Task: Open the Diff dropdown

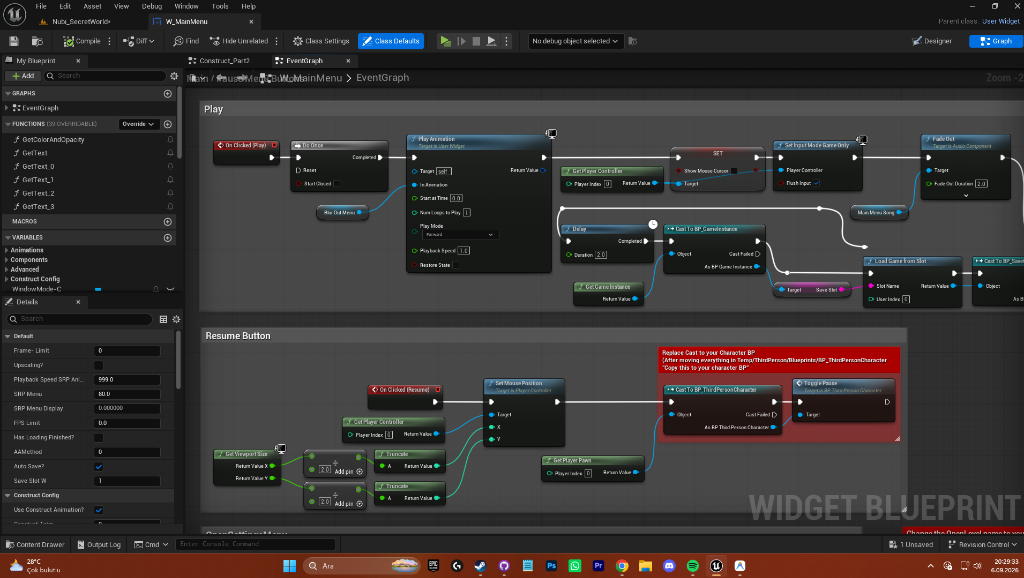Action: click(139, 41)
